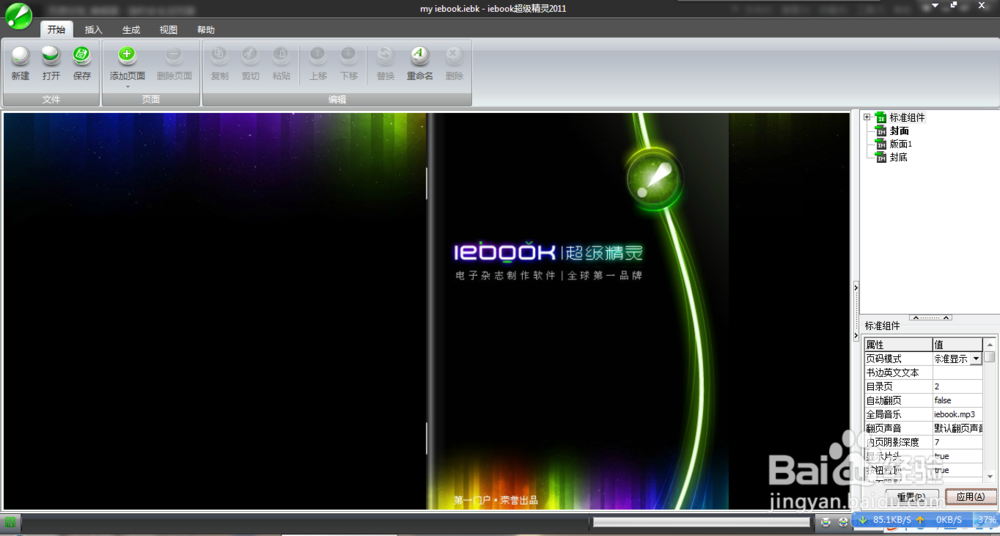The image size is (1000, 536).
Task: Click the 封面 page icon in tree
Action: click(x=881, y=131)
